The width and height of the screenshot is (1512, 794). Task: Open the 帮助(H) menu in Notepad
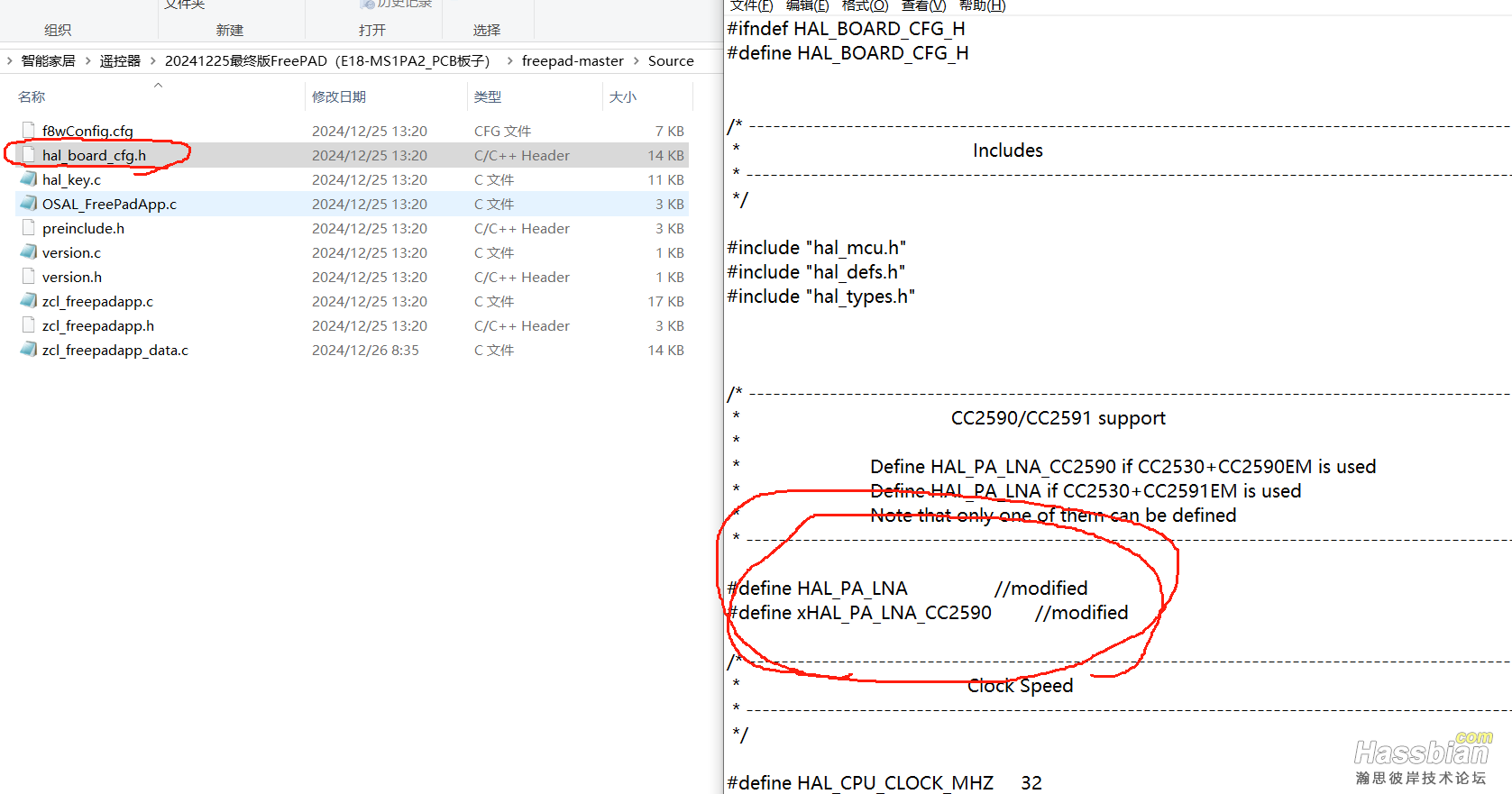(x=983, y=5)
